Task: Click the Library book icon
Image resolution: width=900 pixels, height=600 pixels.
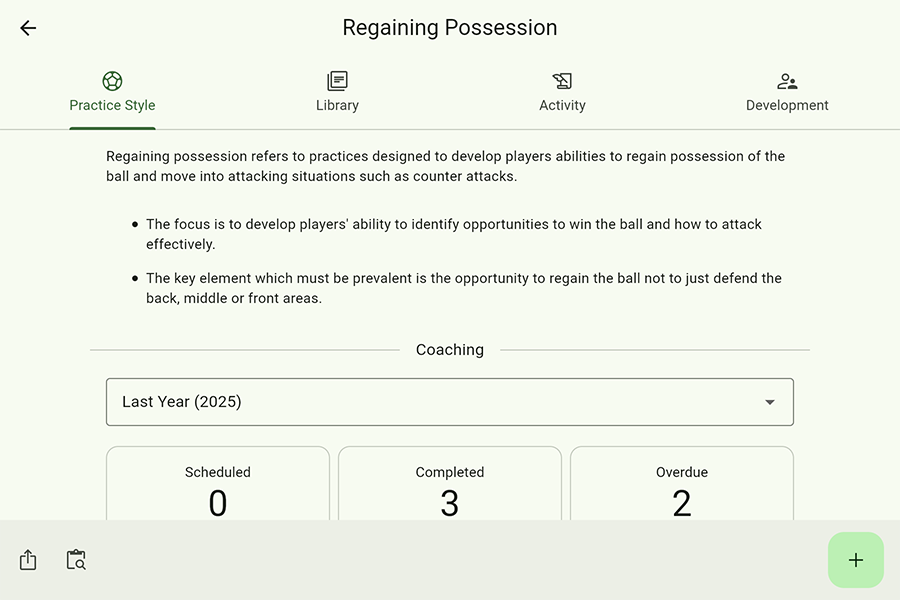Action: pos(337,81)
